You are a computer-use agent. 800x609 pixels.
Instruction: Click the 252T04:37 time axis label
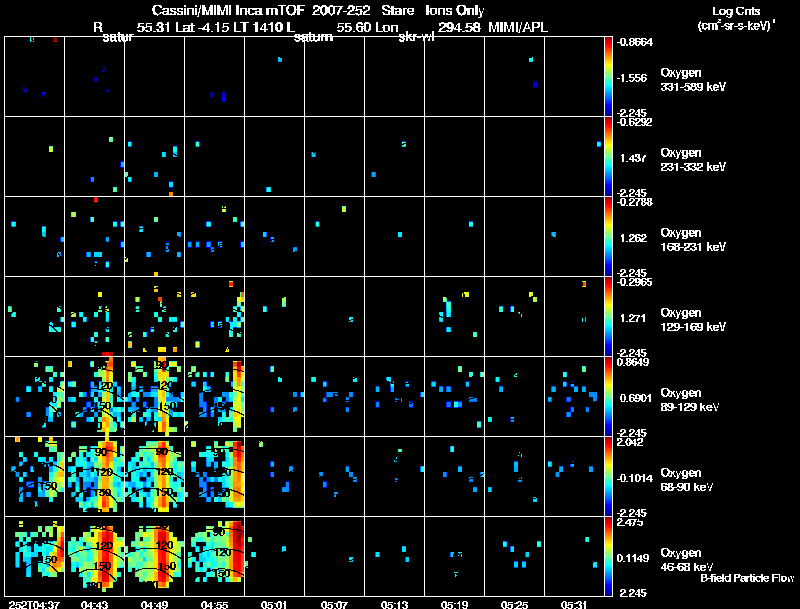point(34,604)
